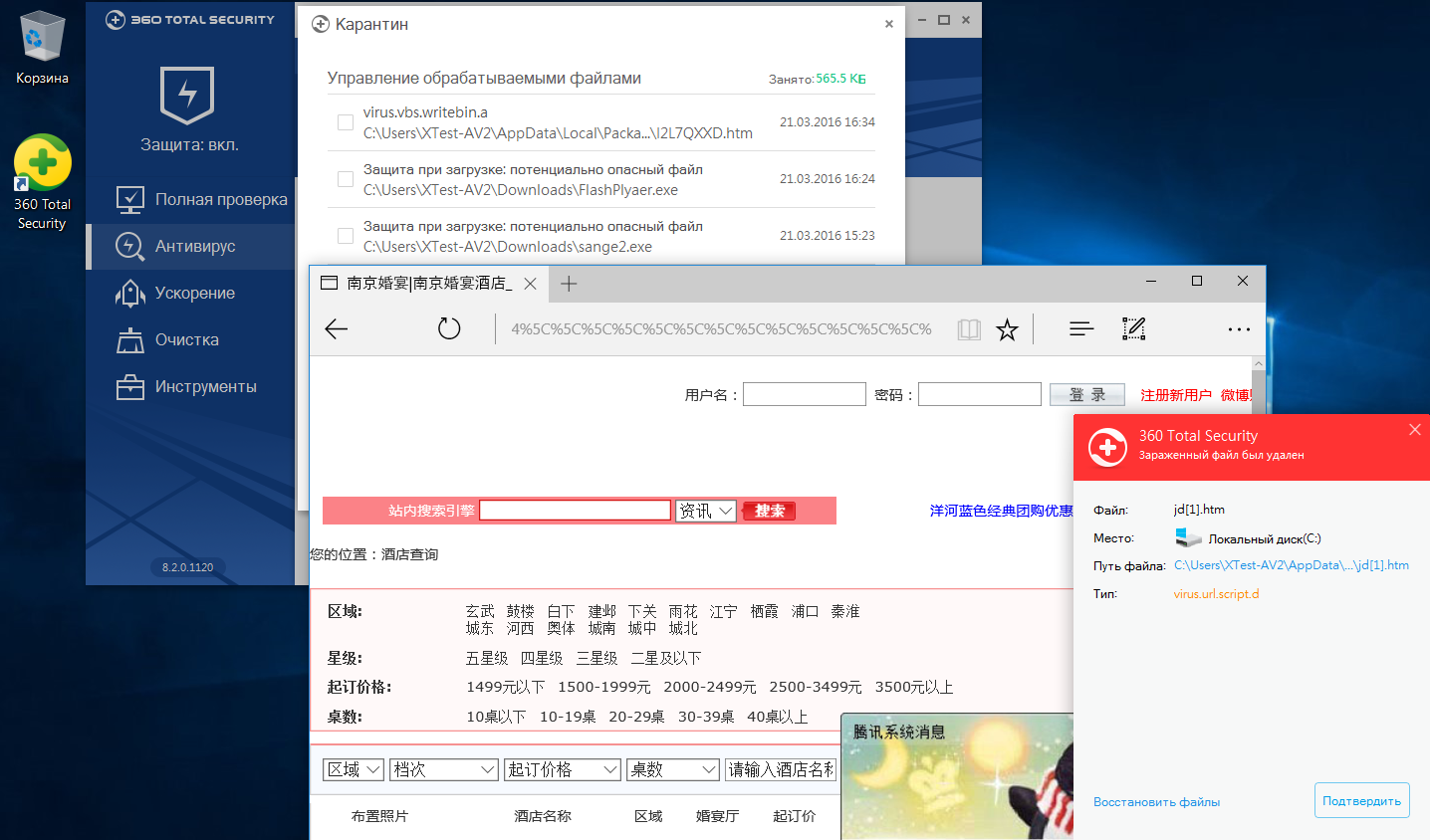Click the version number 8.2.0.1120
Image resolution: width=1430 pixels, height=840 pixels.
coord(188,567)
